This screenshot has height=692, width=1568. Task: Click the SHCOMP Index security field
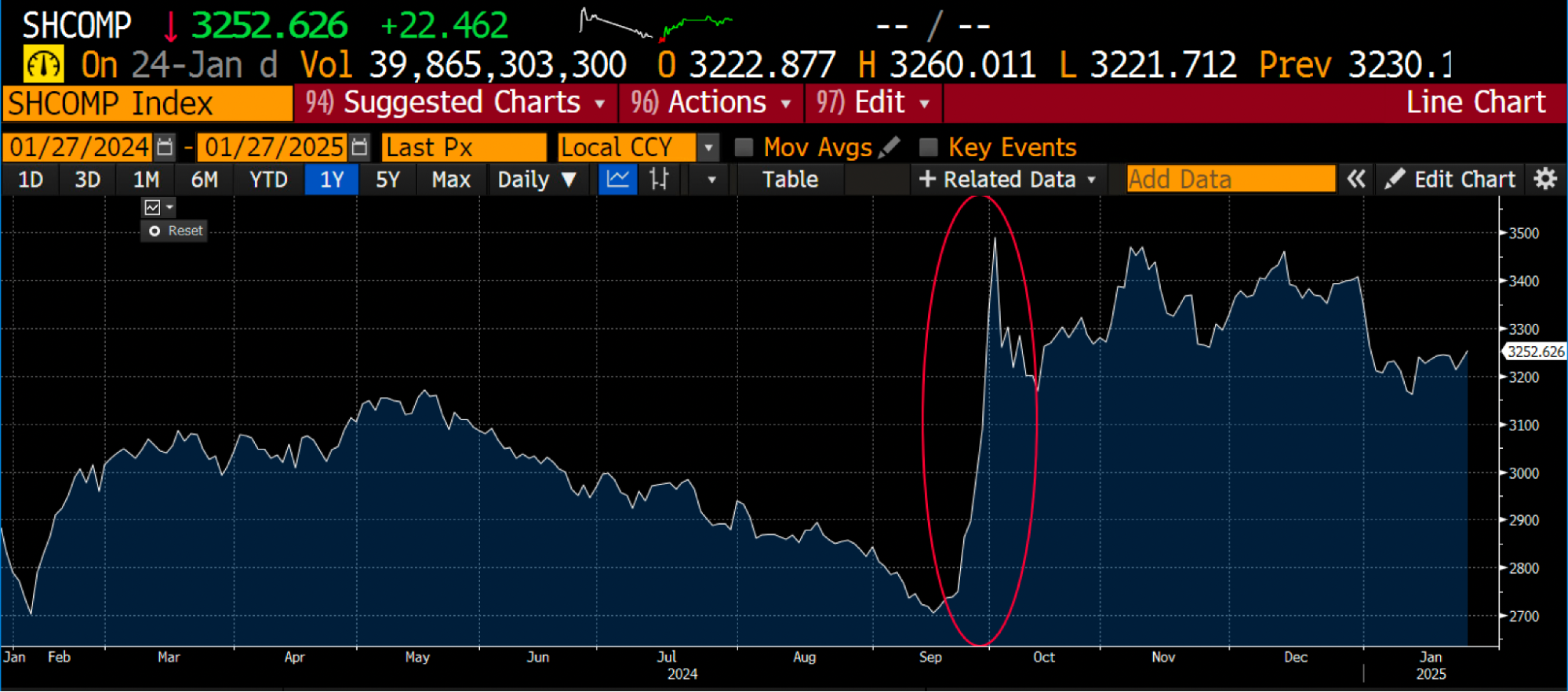coord(147,104)
